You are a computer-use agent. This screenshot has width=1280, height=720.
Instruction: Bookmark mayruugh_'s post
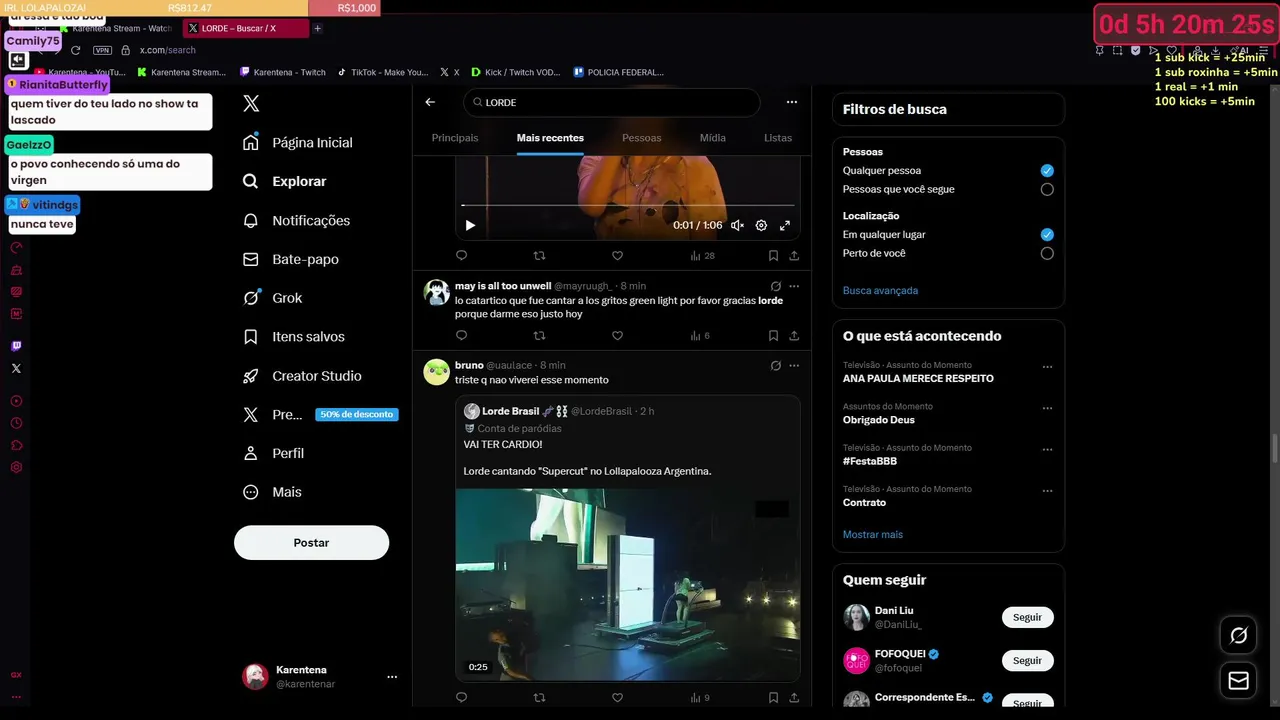pyautogui.click(x=773, y=336)
